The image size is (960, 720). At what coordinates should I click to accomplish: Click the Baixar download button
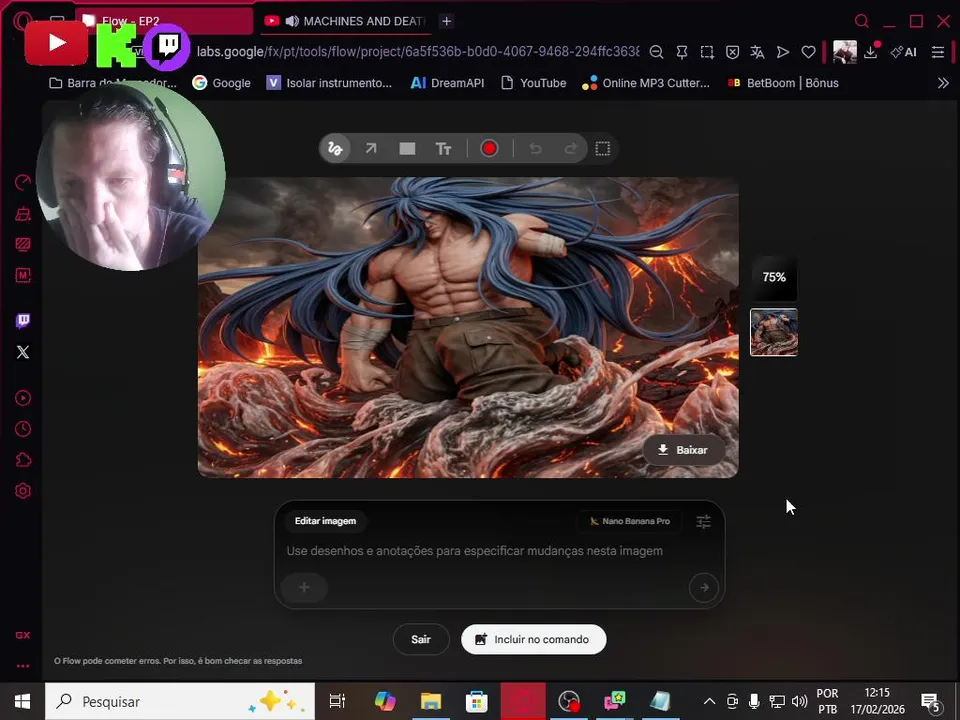(684, 450)
